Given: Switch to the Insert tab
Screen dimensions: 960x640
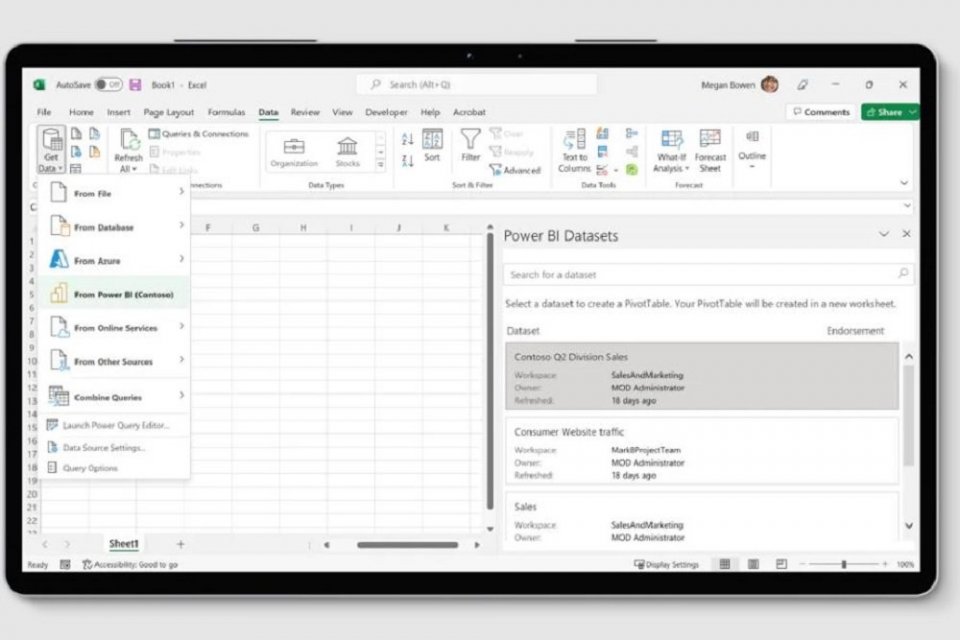Looking at the screenshot, I should (118, 112).
